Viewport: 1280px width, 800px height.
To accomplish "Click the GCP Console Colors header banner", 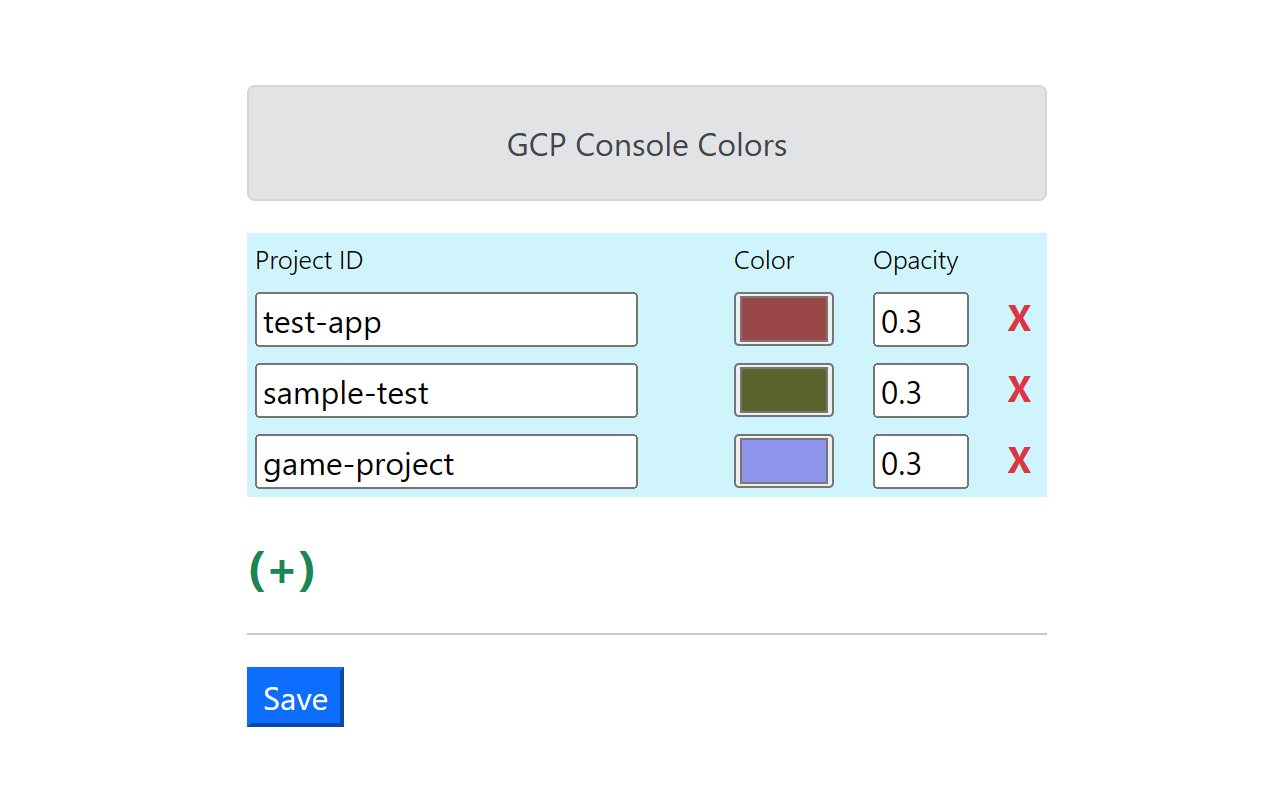I will pos(646,144).
